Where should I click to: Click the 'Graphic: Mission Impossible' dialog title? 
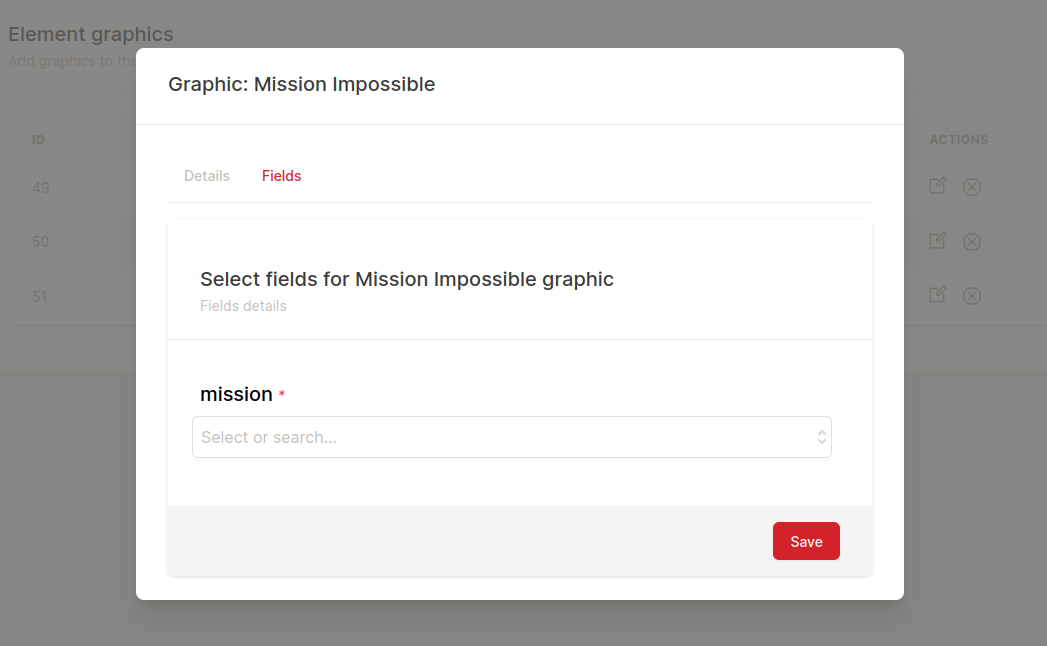tap(302, 84)
